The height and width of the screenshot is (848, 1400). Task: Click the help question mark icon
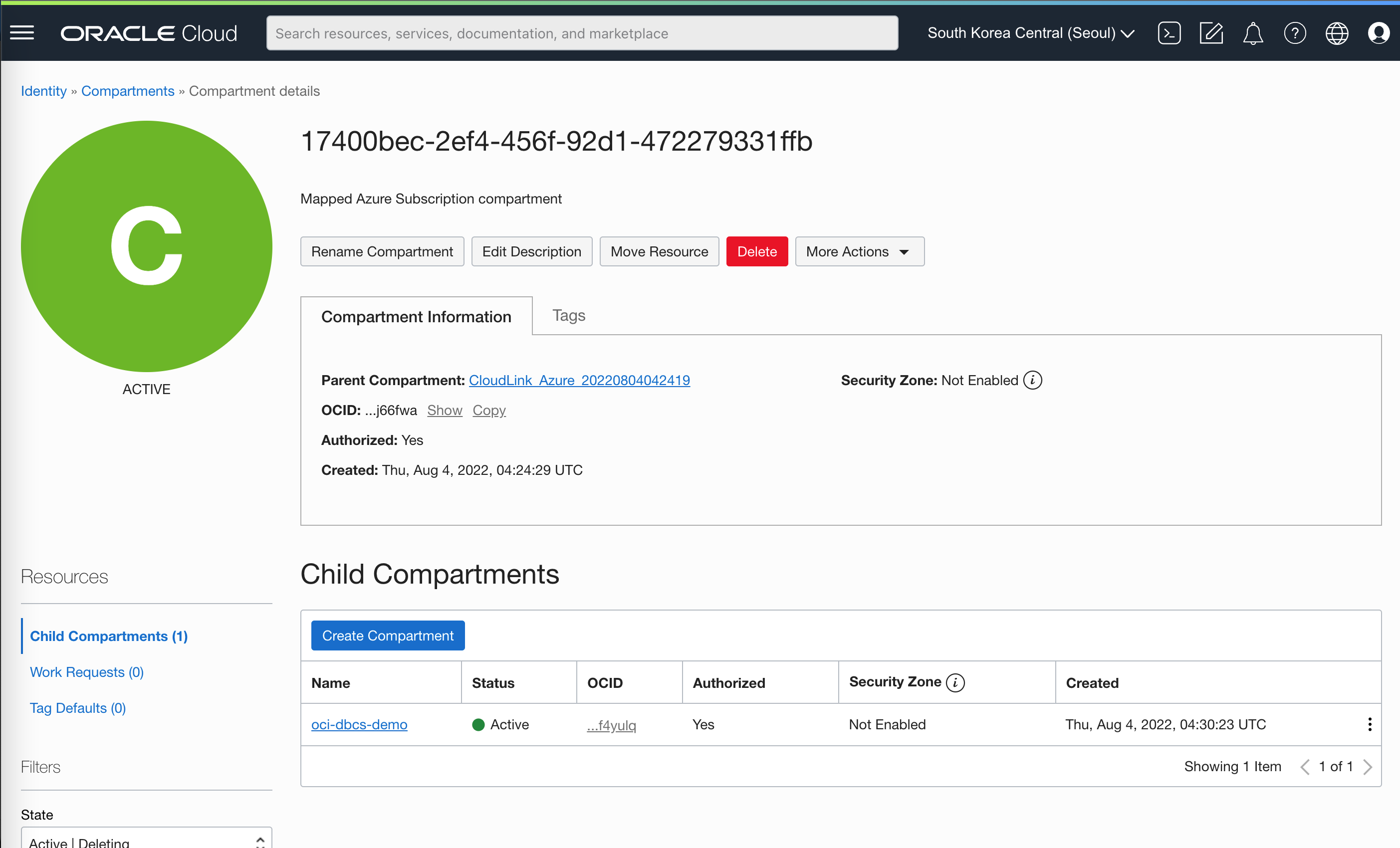pyautogui.click(x=1296, y=33)
